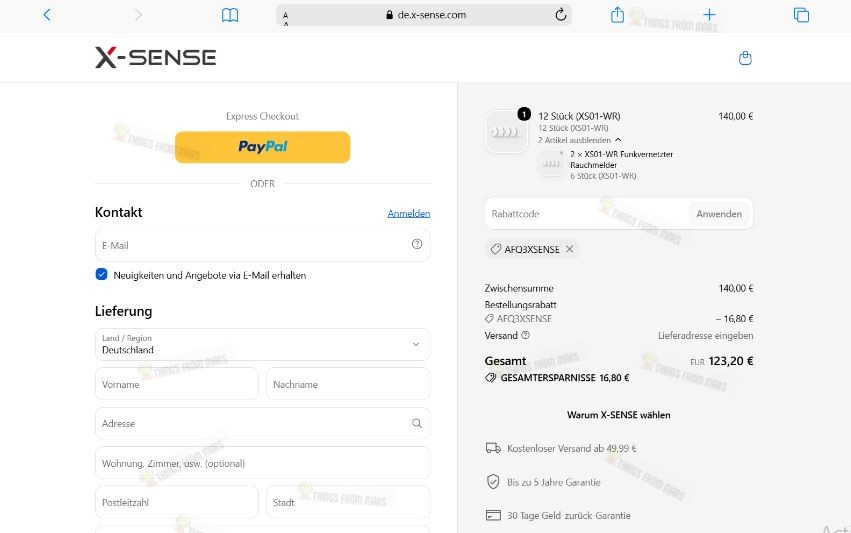Click the Versand info question mark icon
Viewport: 851px width, 533px height.
525,335
